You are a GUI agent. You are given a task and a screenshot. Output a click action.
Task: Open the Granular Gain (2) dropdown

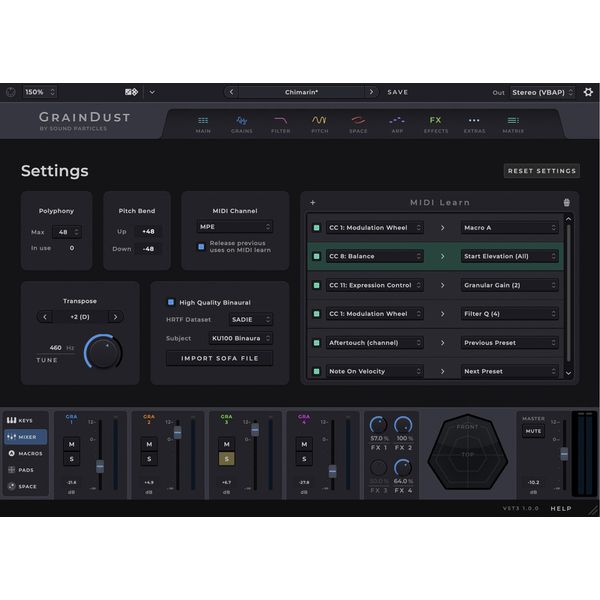click(509, 285)
